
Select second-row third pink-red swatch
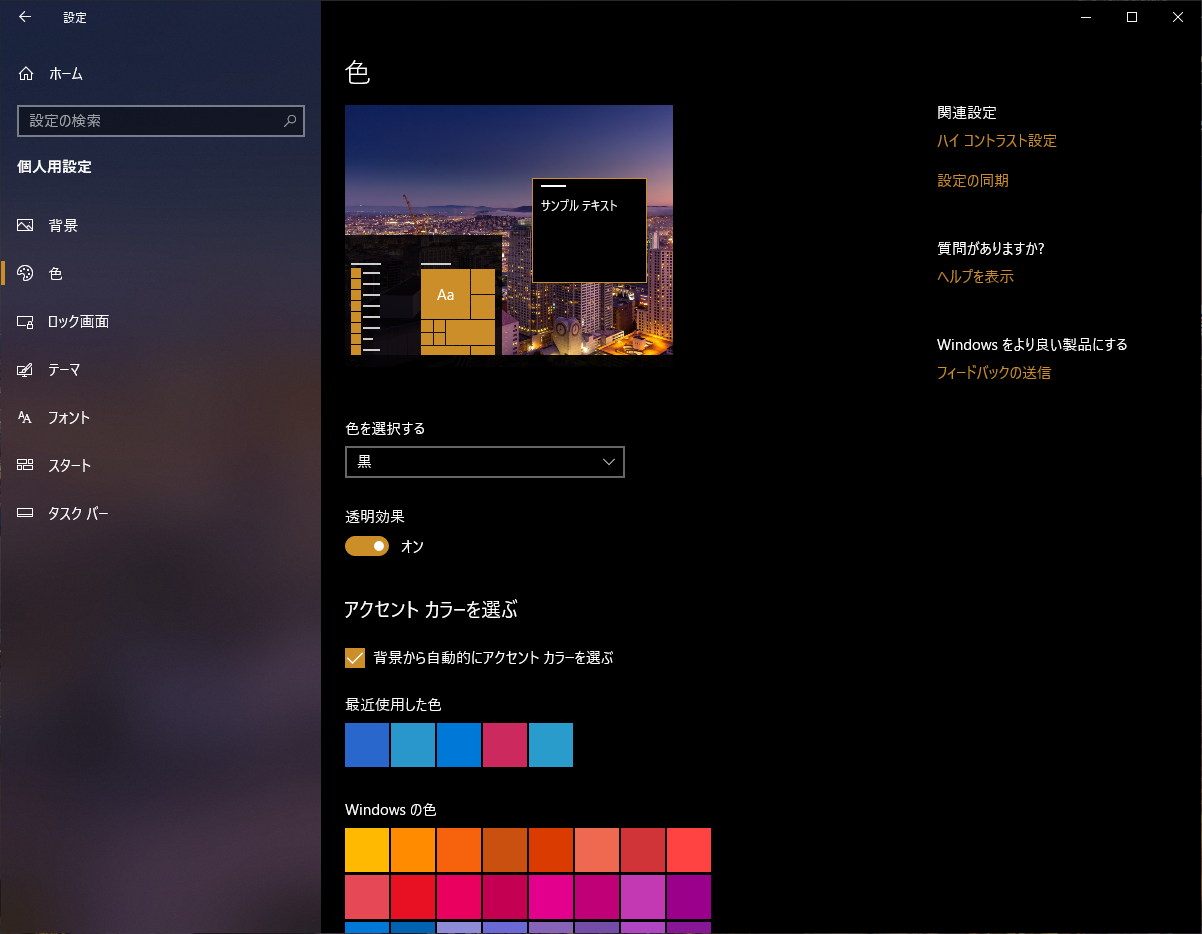[459, 897]
